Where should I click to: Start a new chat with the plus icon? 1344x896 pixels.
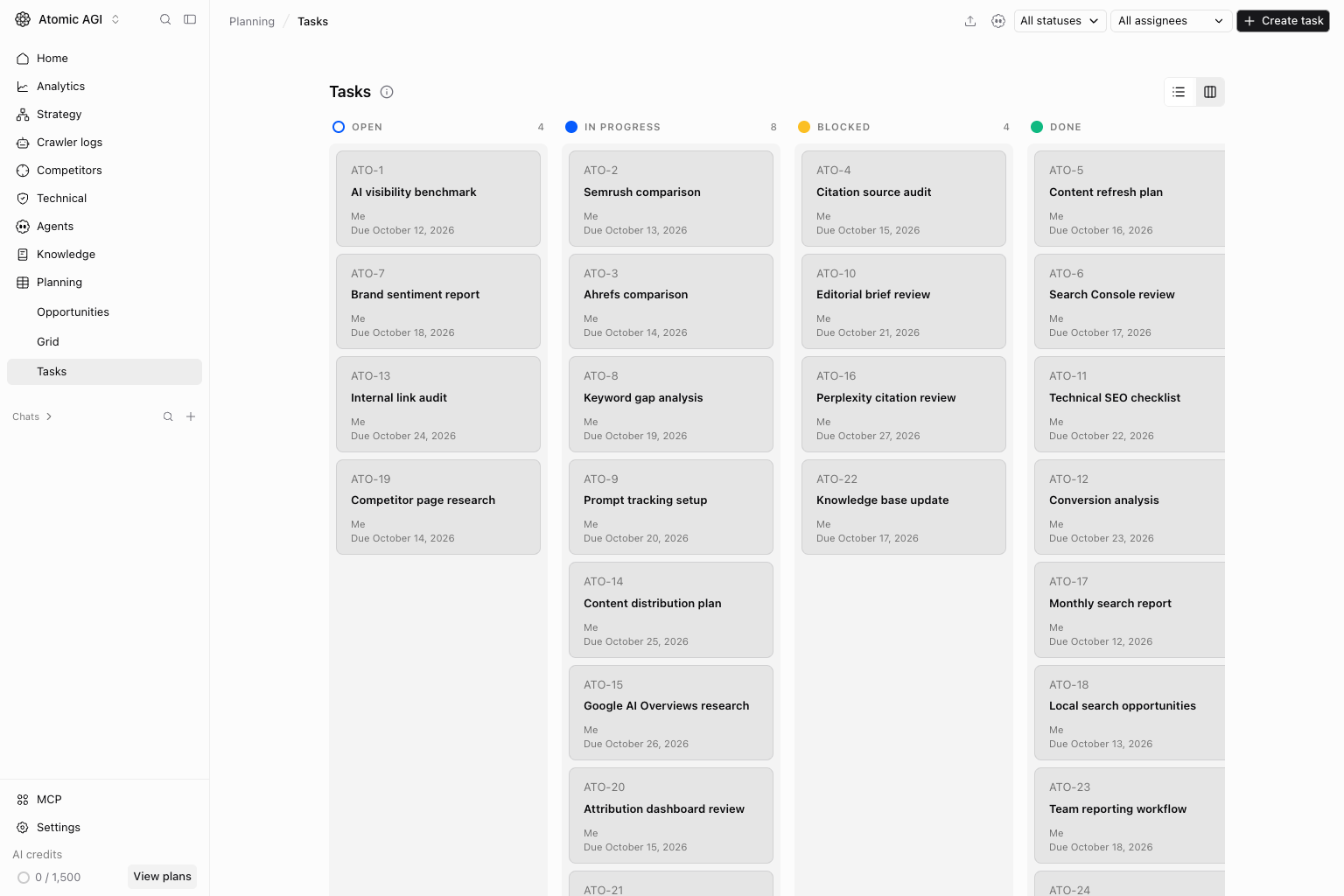[x=191, y=416]
